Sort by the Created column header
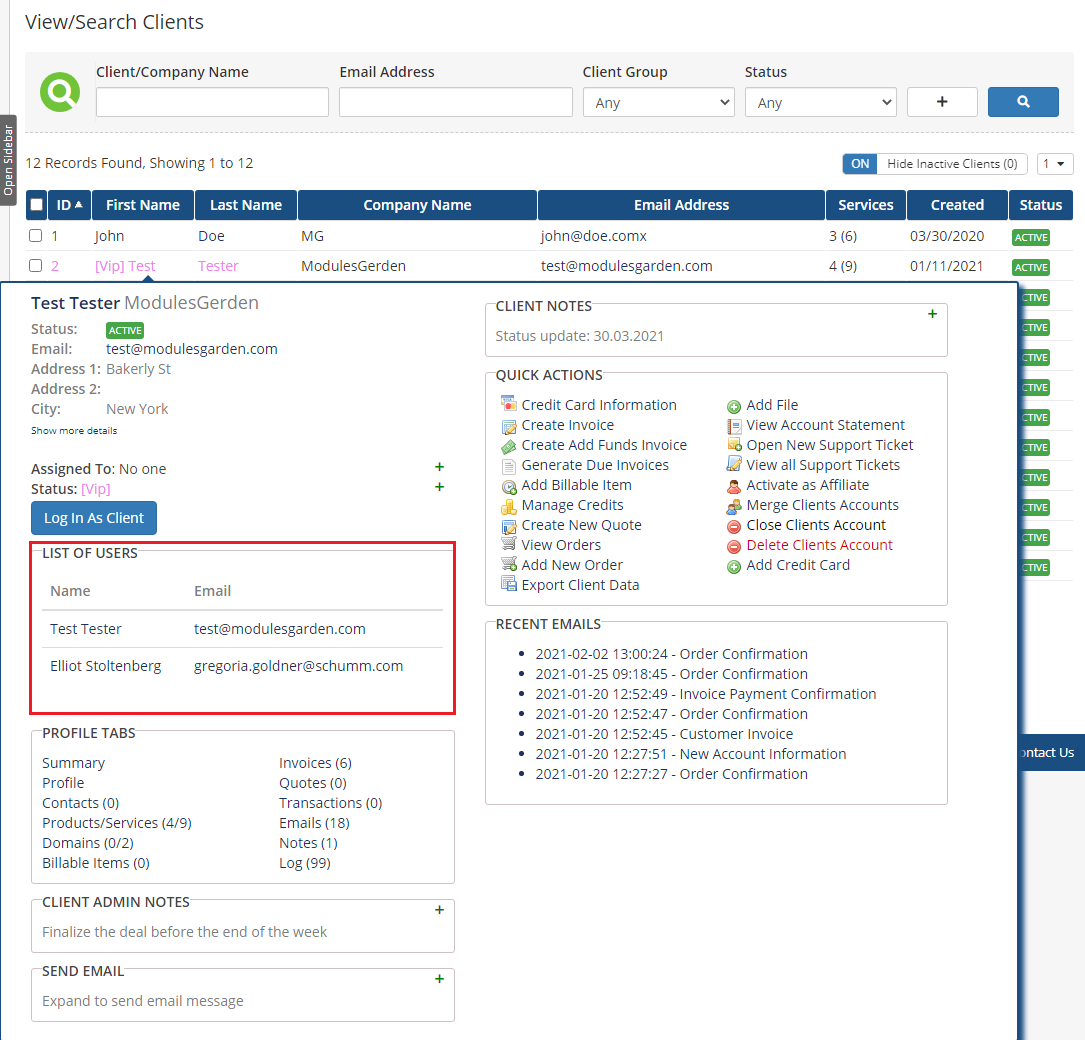This screenshot has width=1085, height=1040. tap(957, 205)
